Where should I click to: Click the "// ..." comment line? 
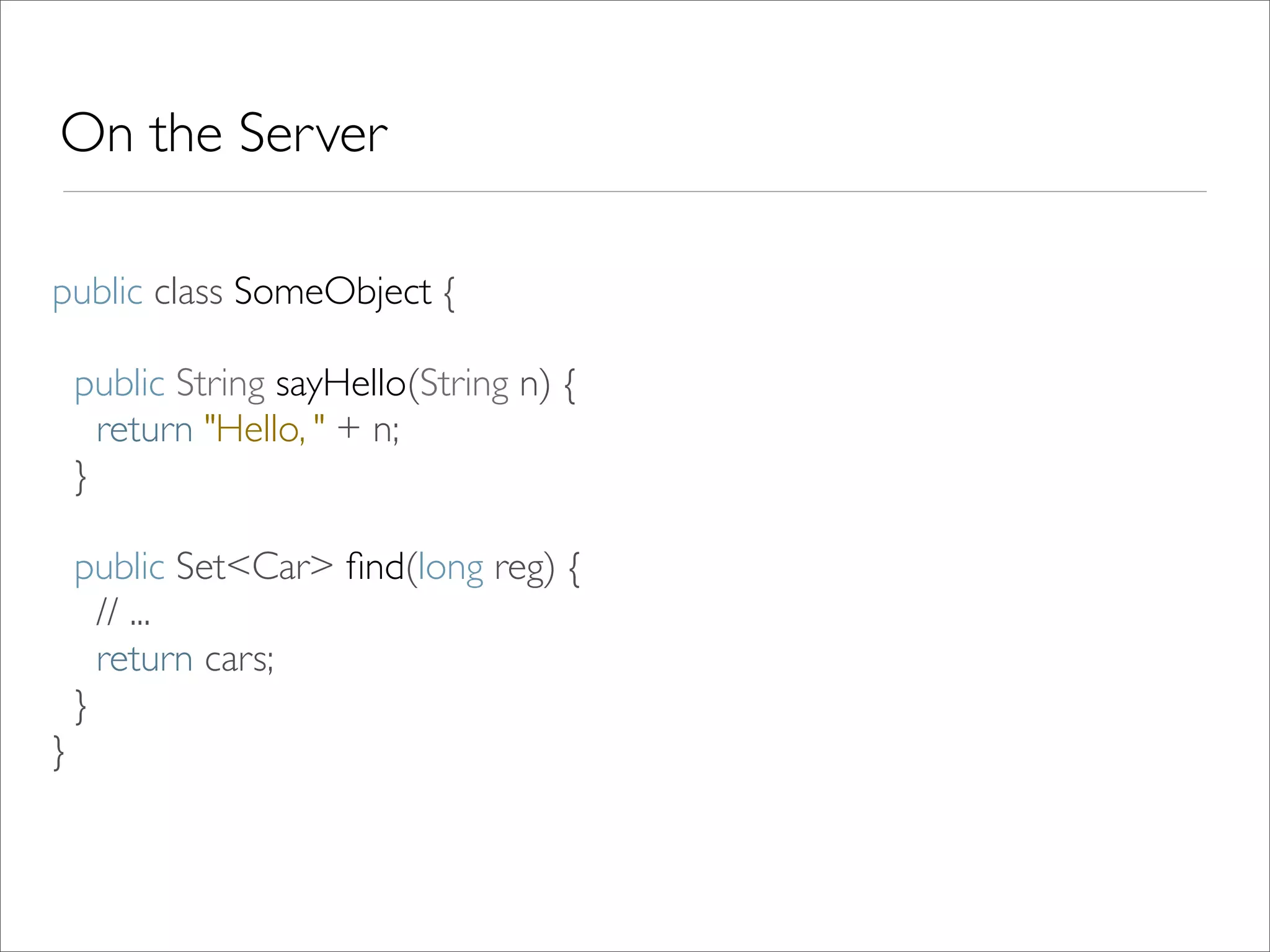tap(123, 612)
